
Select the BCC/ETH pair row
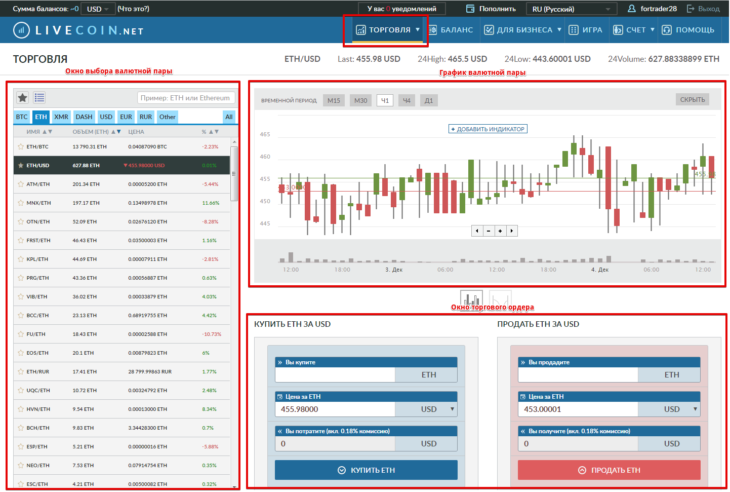point(122,315)
